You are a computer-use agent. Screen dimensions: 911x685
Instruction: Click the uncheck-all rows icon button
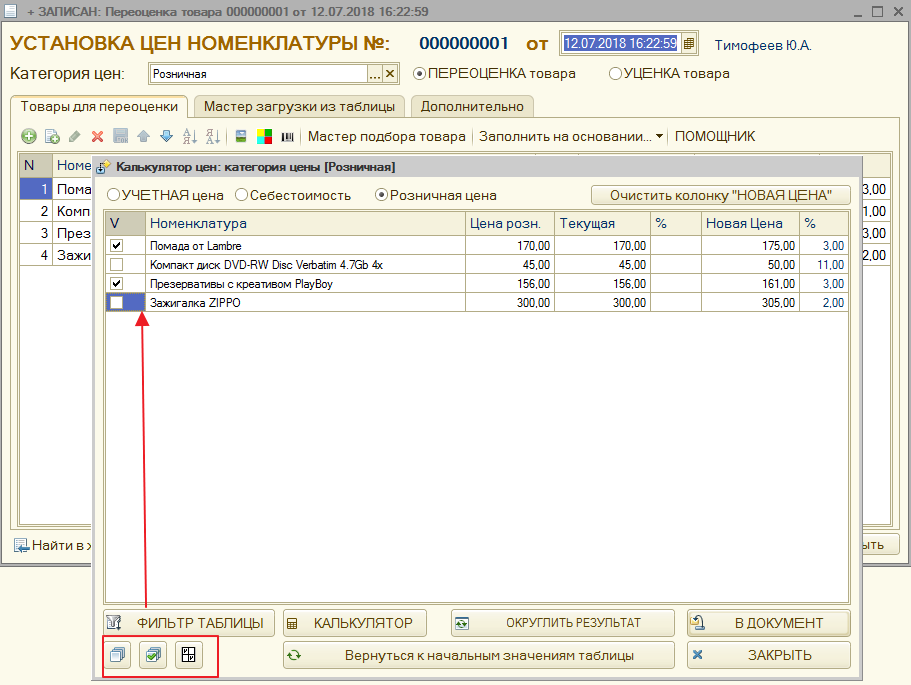pos(118,655)
